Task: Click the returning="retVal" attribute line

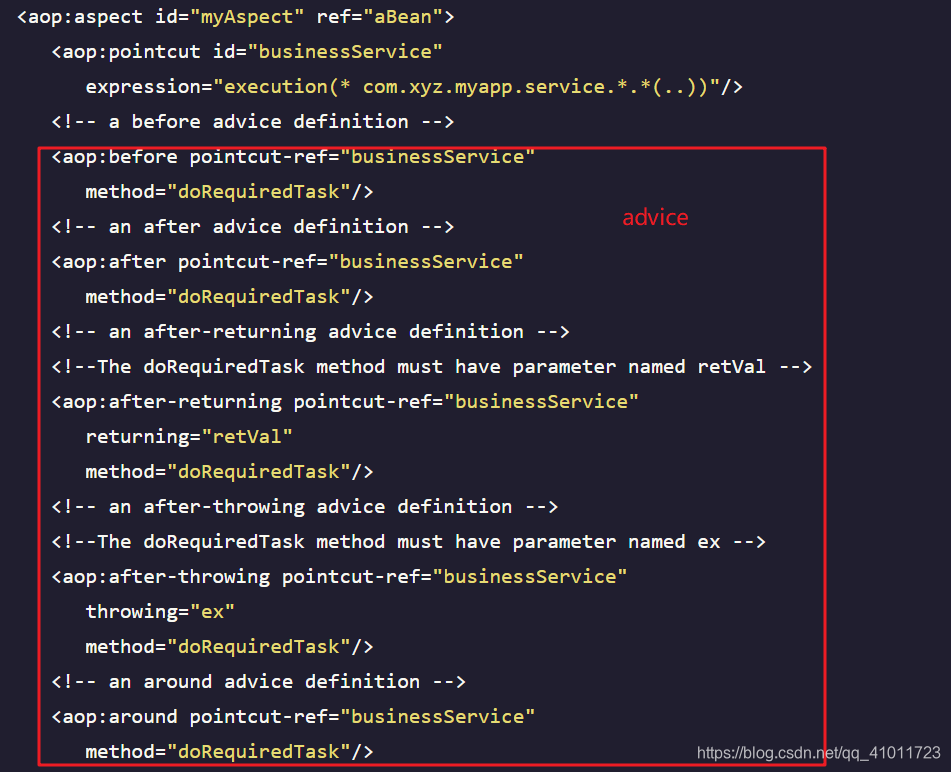Action: pyautogui.click(x=189, y=437)
